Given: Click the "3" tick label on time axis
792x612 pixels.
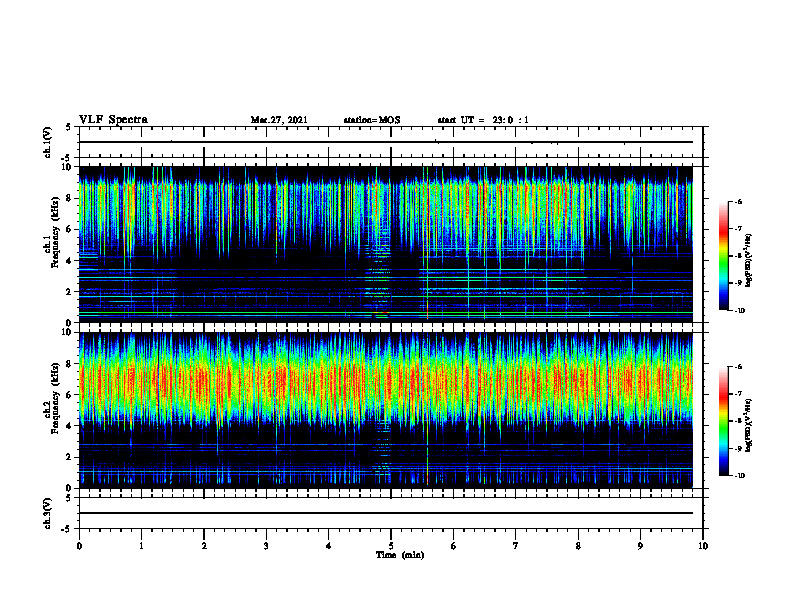Looking at the screenshot, I should (266, 546).
